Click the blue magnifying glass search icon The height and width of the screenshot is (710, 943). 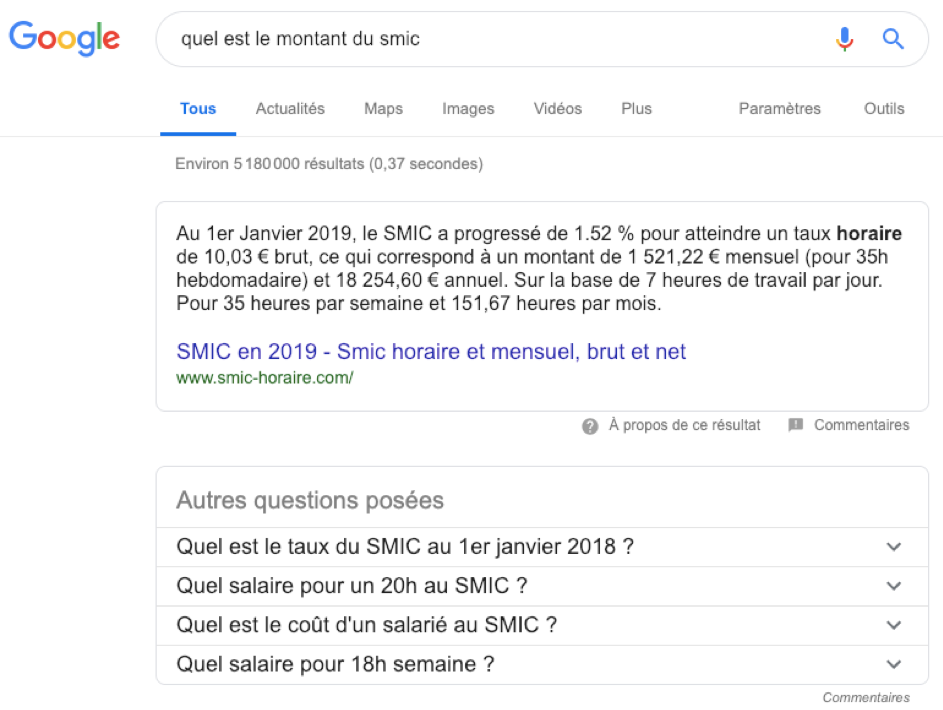pos(893,39)
